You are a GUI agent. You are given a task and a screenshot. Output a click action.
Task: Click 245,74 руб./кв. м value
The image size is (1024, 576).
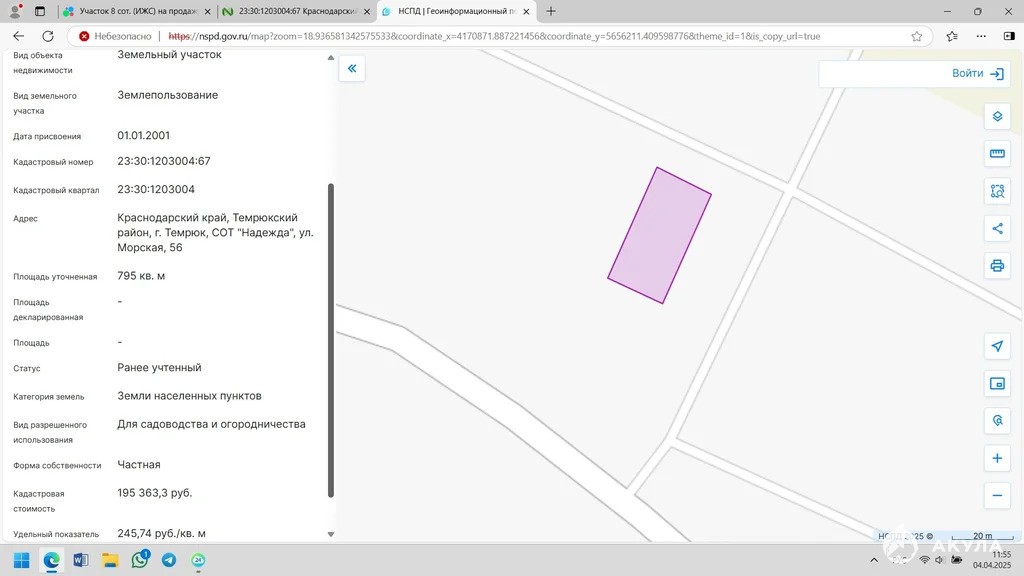(x=161, y=534)
